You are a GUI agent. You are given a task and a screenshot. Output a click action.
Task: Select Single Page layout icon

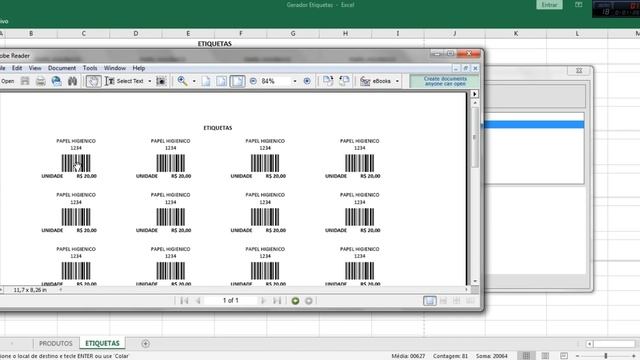click(x=429, y=301)
